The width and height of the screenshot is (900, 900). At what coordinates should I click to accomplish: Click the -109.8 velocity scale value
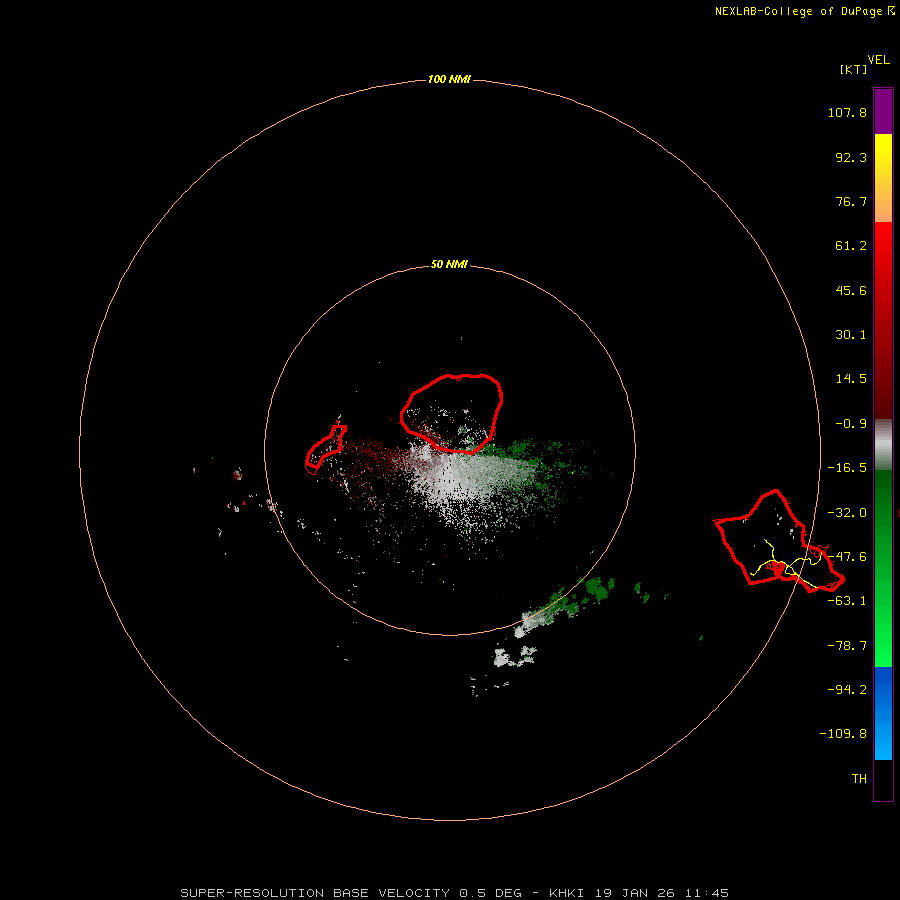point(843,734)
